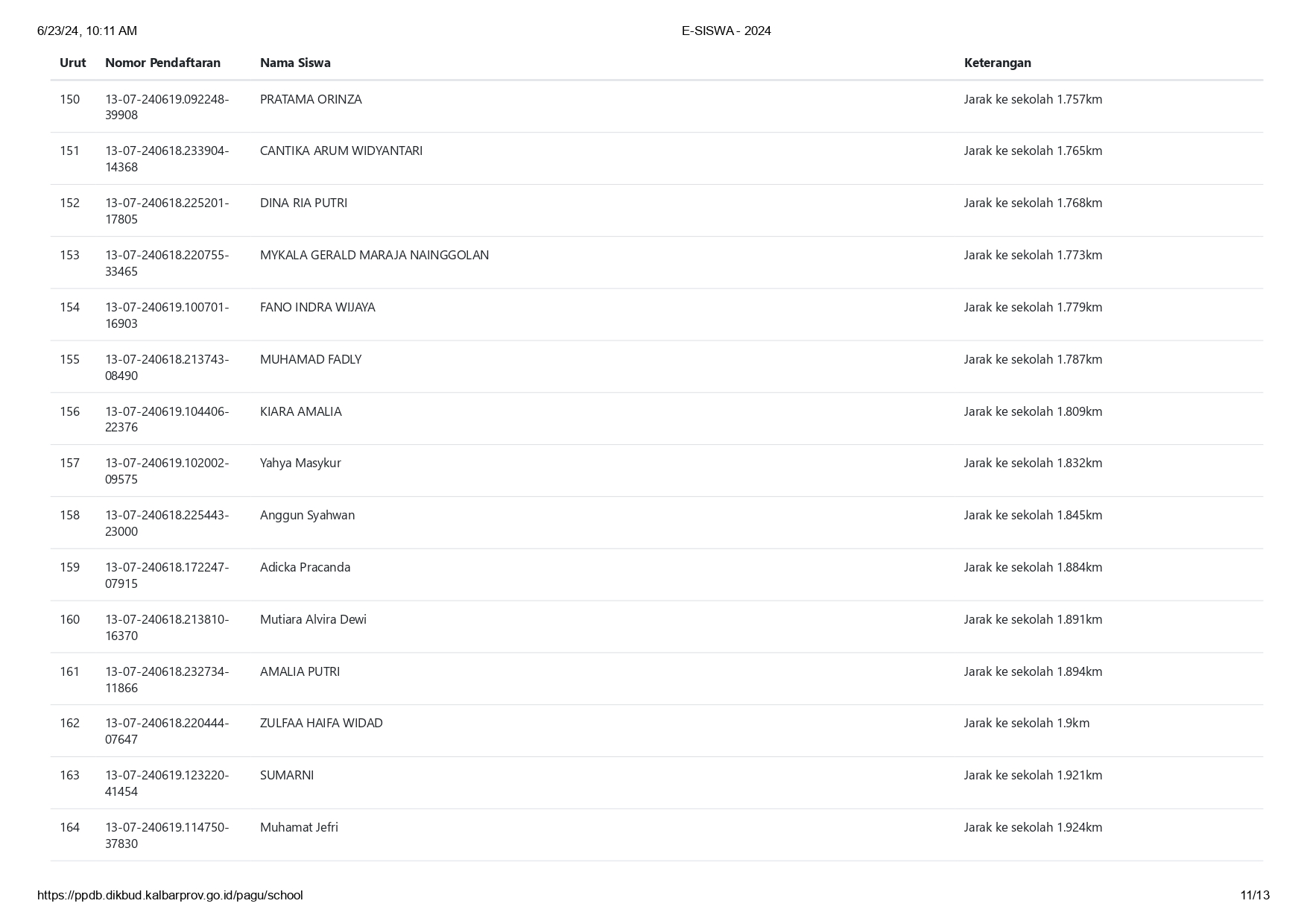Select the name Muhamat Jefri

coord(299,827)
